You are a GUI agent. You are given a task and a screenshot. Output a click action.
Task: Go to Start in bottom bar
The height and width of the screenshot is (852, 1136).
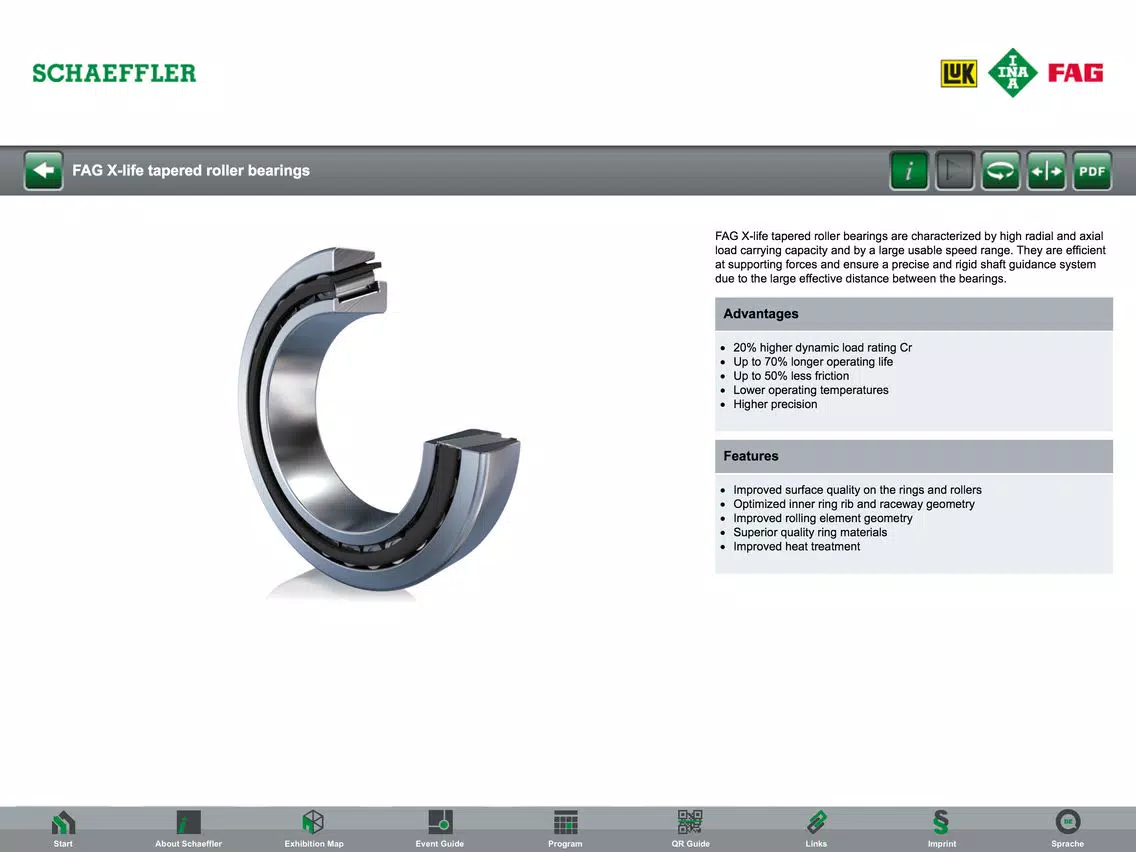click(63, 829)
